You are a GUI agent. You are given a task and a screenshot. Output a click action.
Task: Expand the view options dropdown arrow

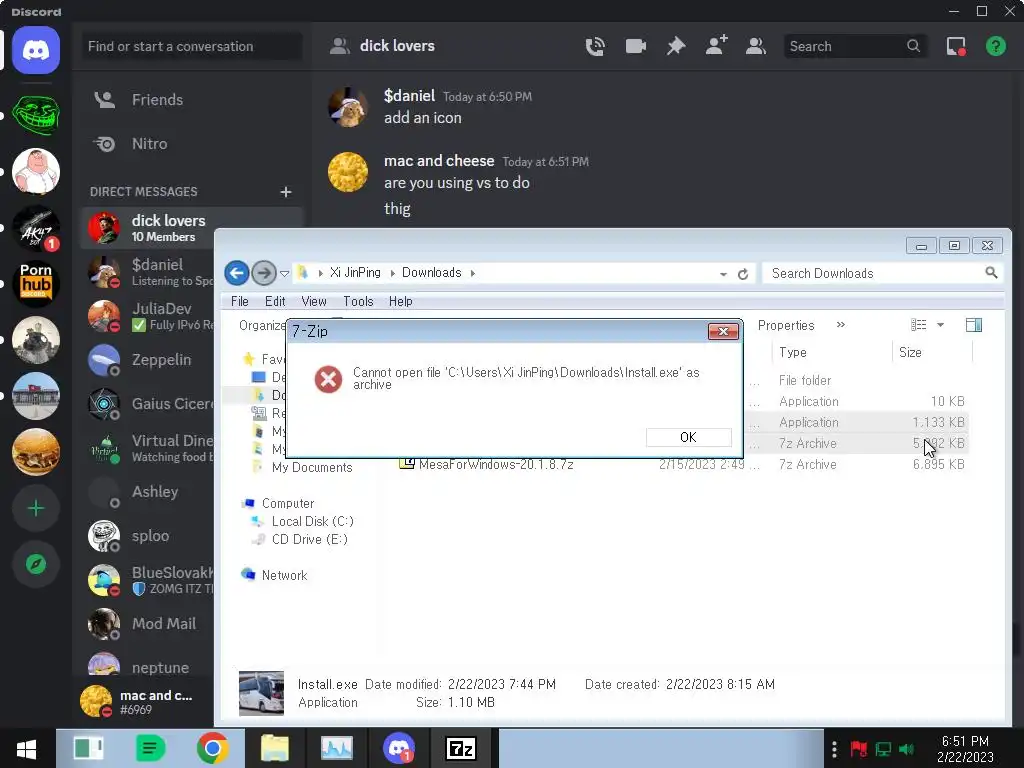pos(940,325)
